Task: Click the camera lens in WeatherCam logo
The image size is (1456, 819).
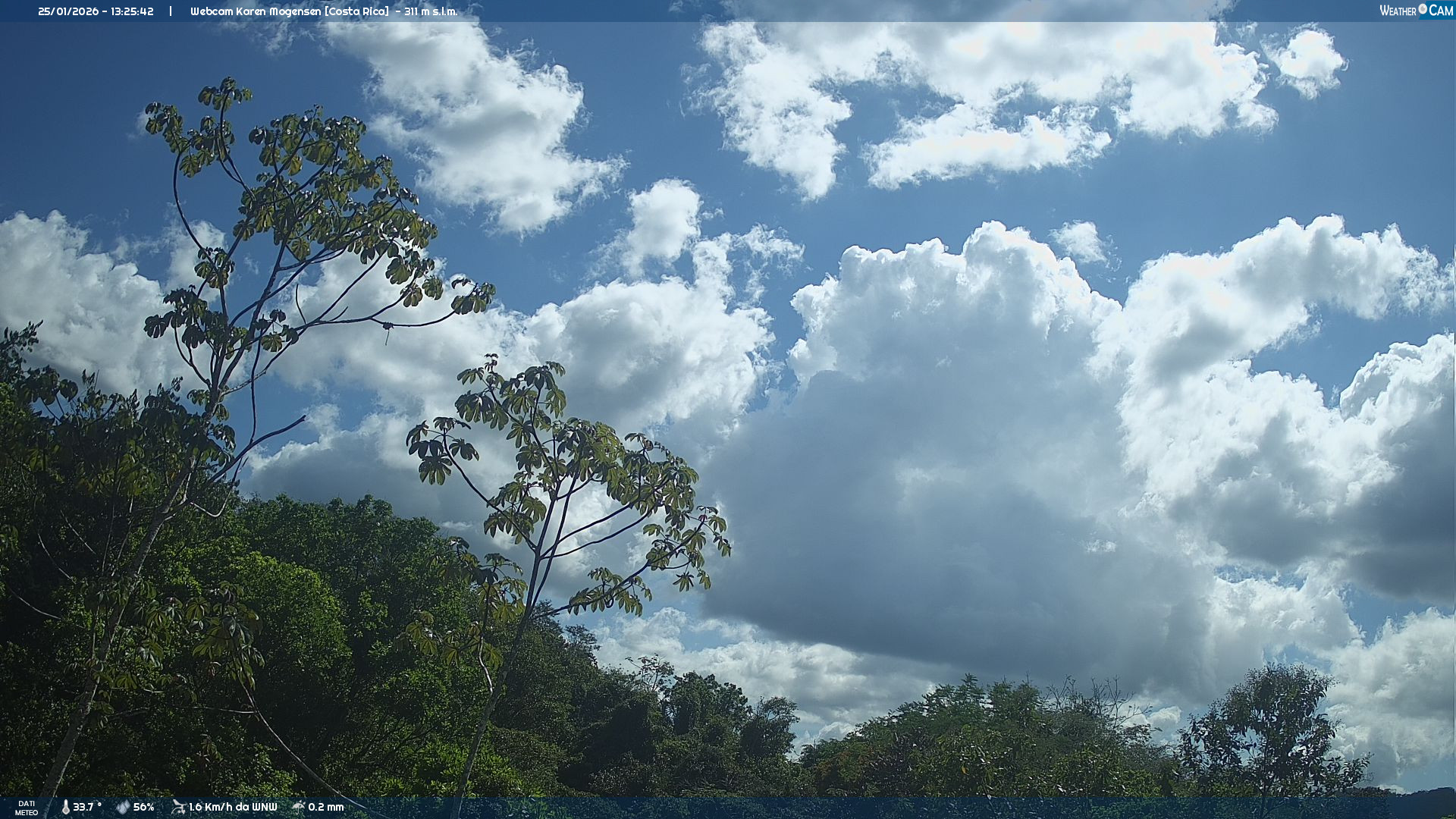Action: pos(1423,9)
